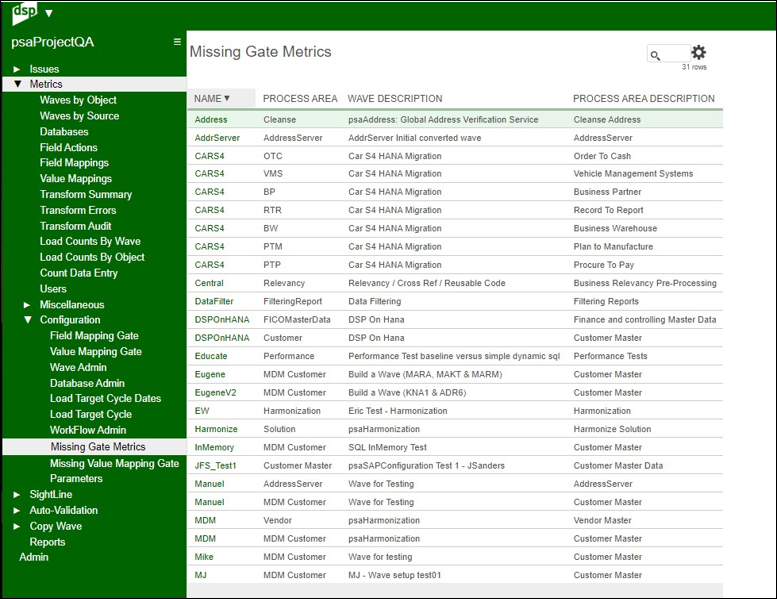Screen dimensions: 777x599
Task: Expand the Miscellaneous node arrow
Action: 27,305
